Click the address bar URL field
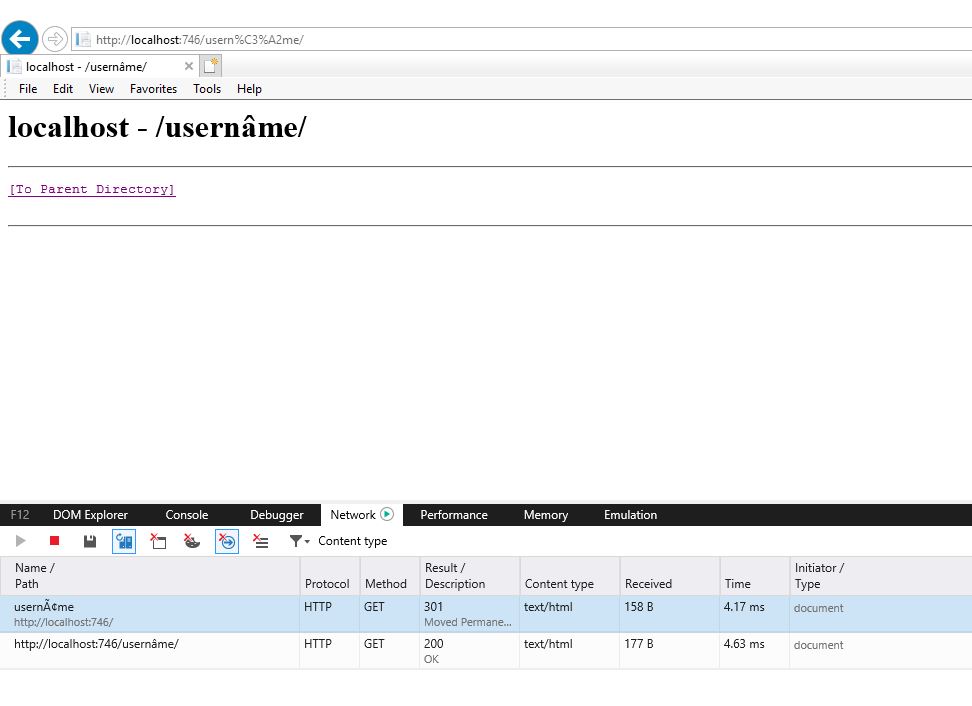 tap(521, 40)
